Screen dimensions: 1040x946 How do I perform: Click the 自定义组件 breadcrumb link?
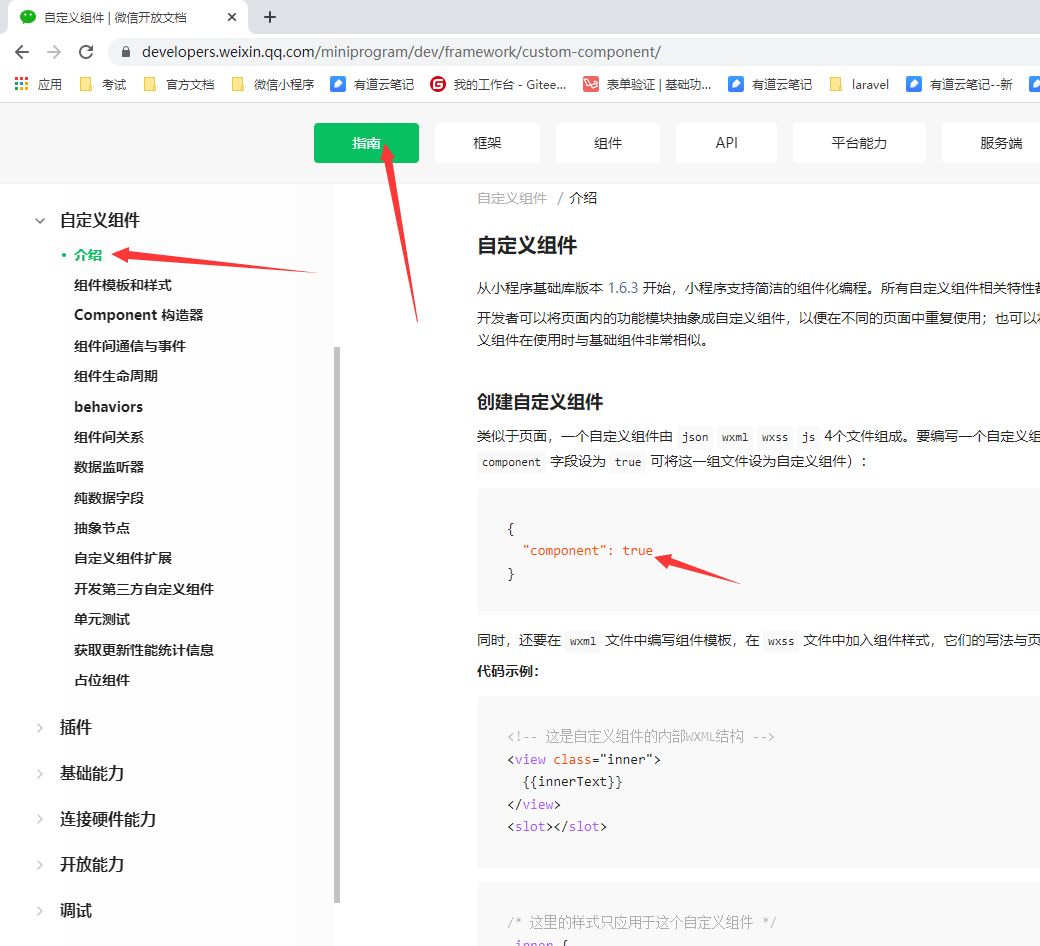pyautogui.click(x=511, y=198)
